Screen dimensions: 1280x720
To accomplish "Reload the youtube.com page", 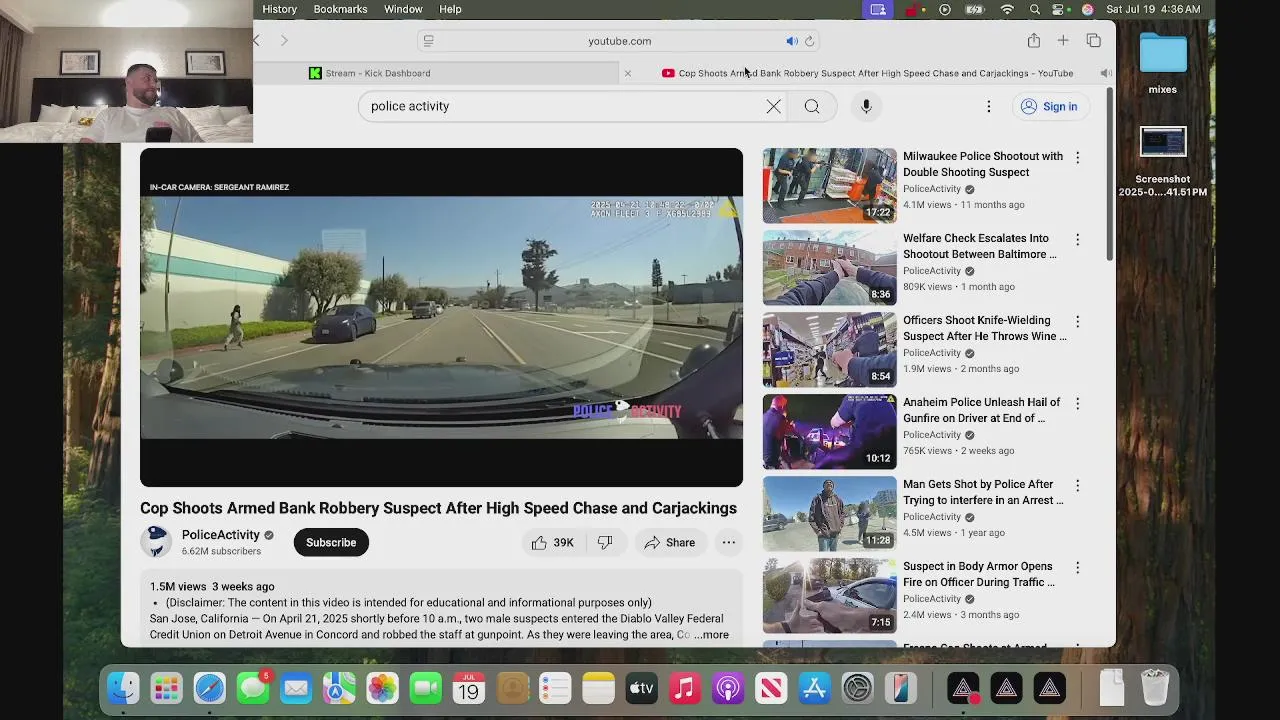I will (x=810, y=41).
